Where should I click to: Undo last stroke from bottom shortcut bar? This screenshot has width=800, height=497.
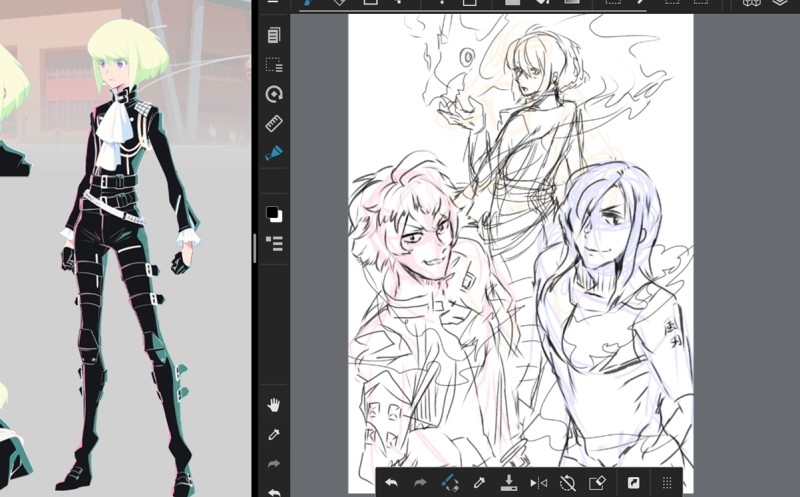pyautogui.click(x=391, y=482)
